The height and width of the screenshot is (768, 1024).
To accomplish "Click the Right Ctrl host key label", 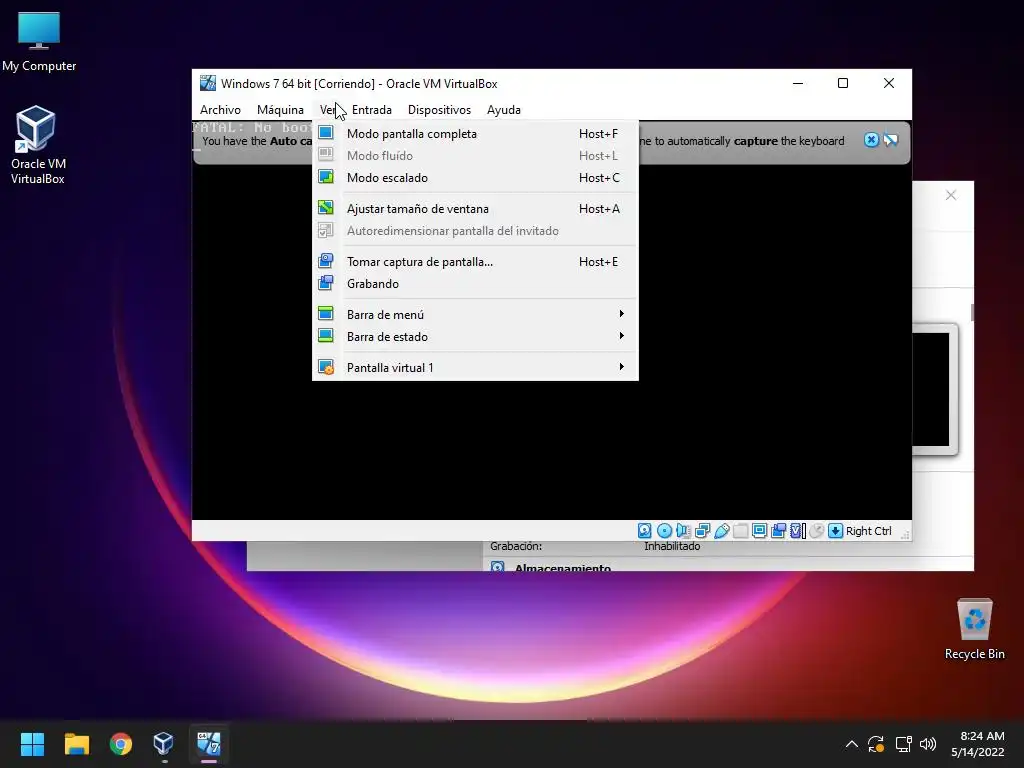I will point(868,531).
